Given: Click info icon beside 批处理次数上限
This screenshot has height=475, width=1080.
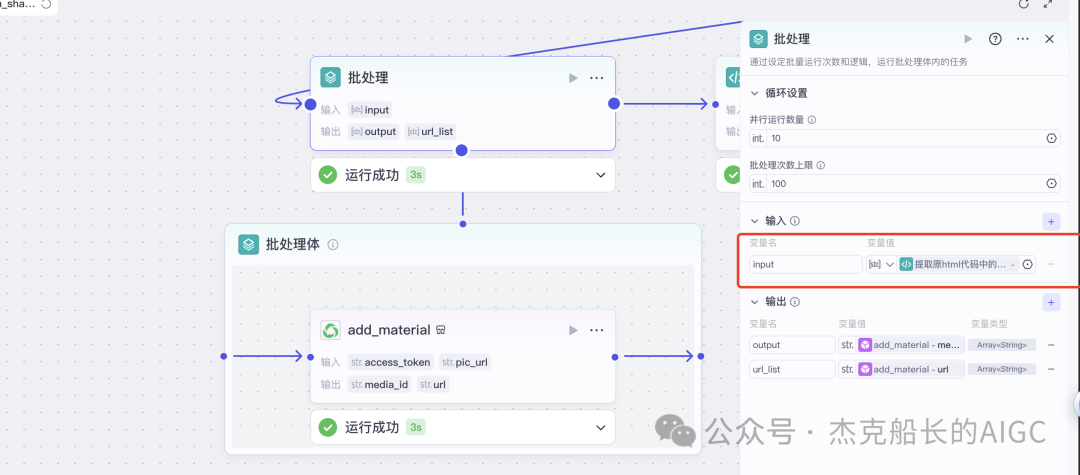Looking at the screenshot, I should (820, 165).
